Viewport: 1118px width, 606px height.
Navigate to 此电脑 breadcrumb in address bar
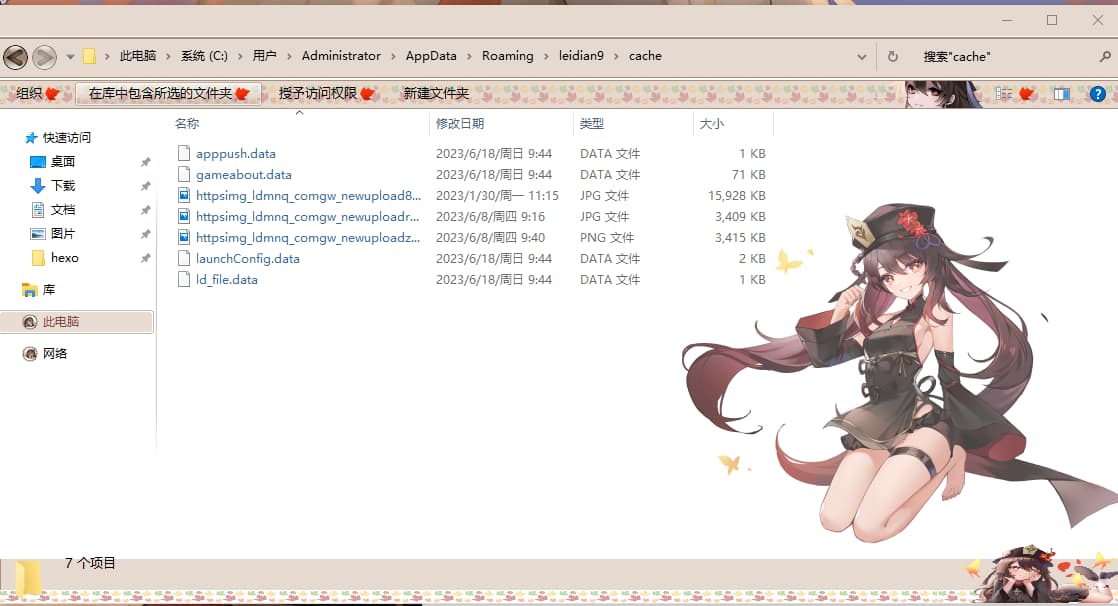click(138, 56)
